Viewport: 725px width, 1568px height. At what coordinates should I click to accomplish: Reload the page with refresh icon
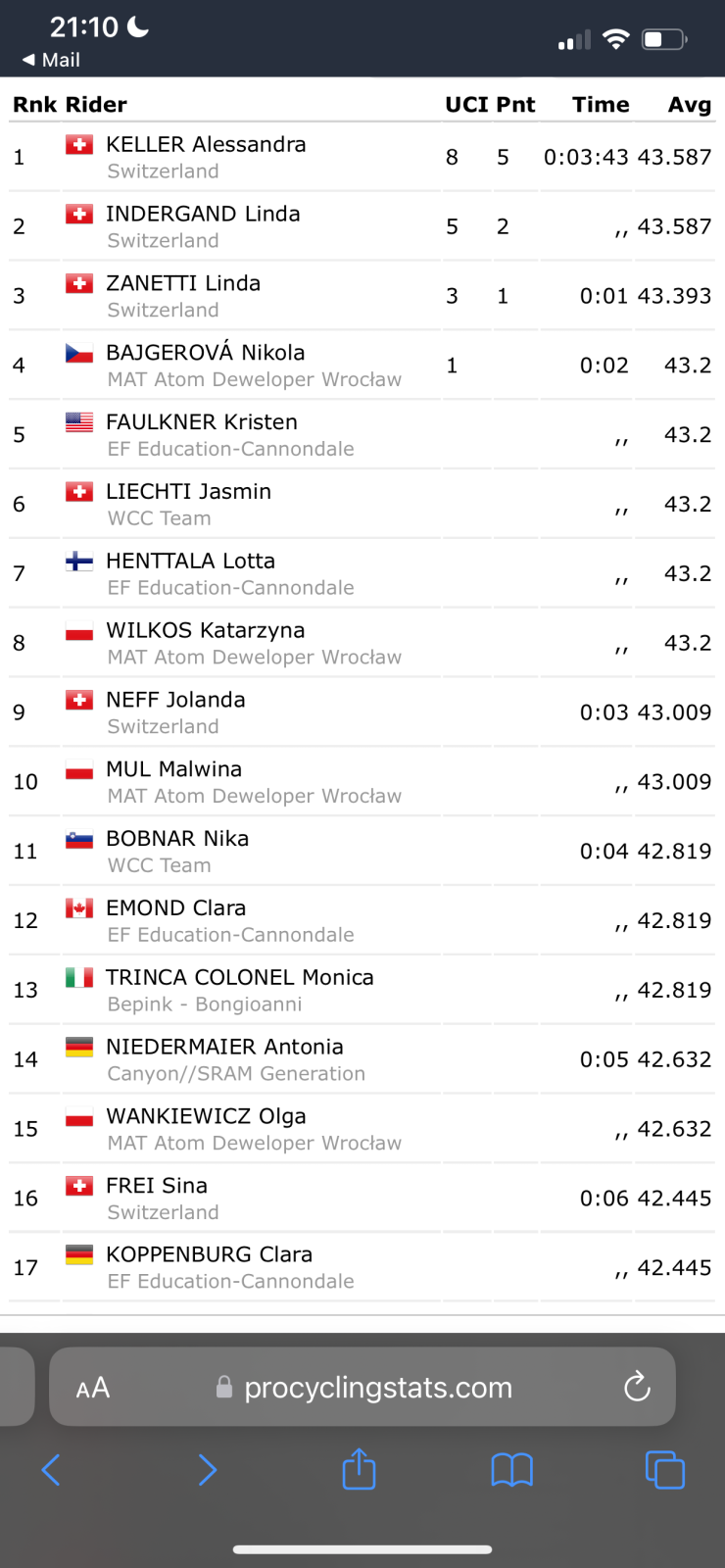pyautogui.click(x=637, y=1386)
